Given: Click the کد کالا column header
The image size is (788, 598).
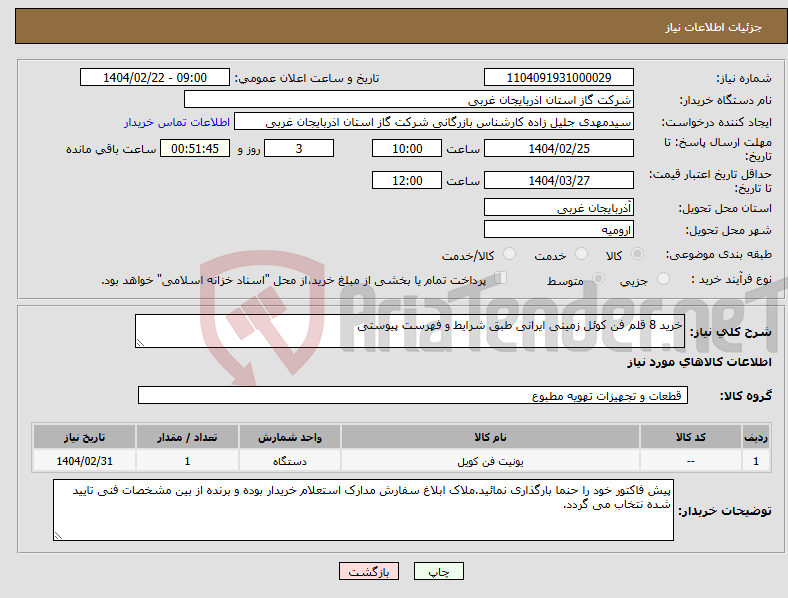Looking at the screenshot, I should pos(691,437).
